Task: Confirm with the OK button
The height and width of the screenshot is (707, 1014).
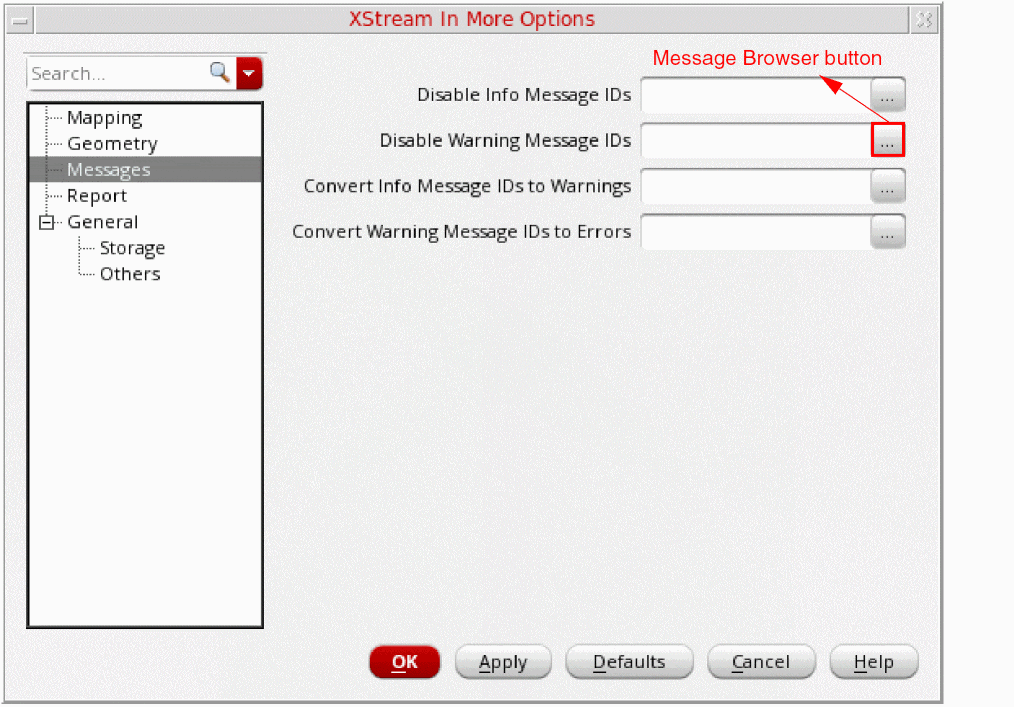Action: [405, 662]
